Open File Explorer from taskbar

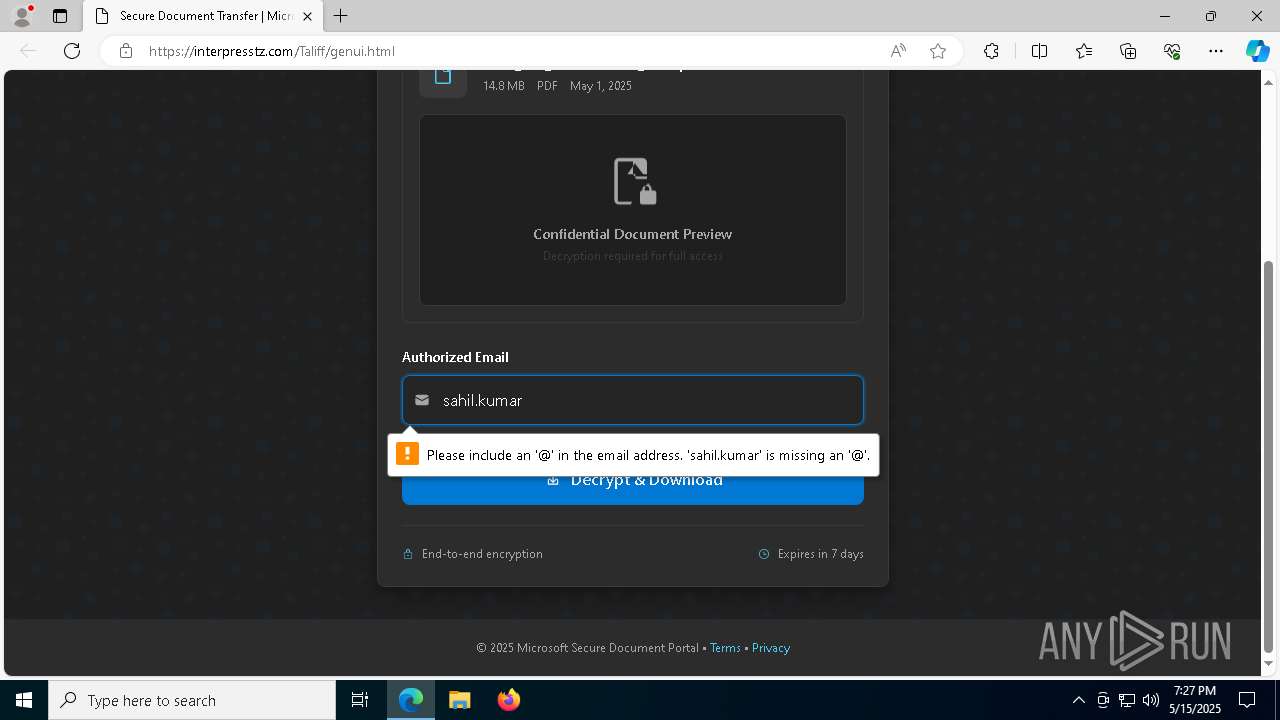[460, 700]
